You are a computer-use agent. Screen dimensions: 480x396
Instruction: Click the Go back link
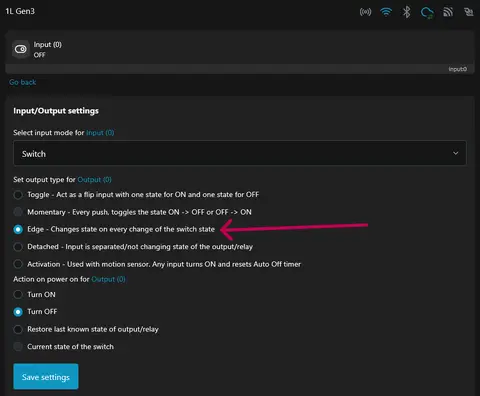[23, 82]
